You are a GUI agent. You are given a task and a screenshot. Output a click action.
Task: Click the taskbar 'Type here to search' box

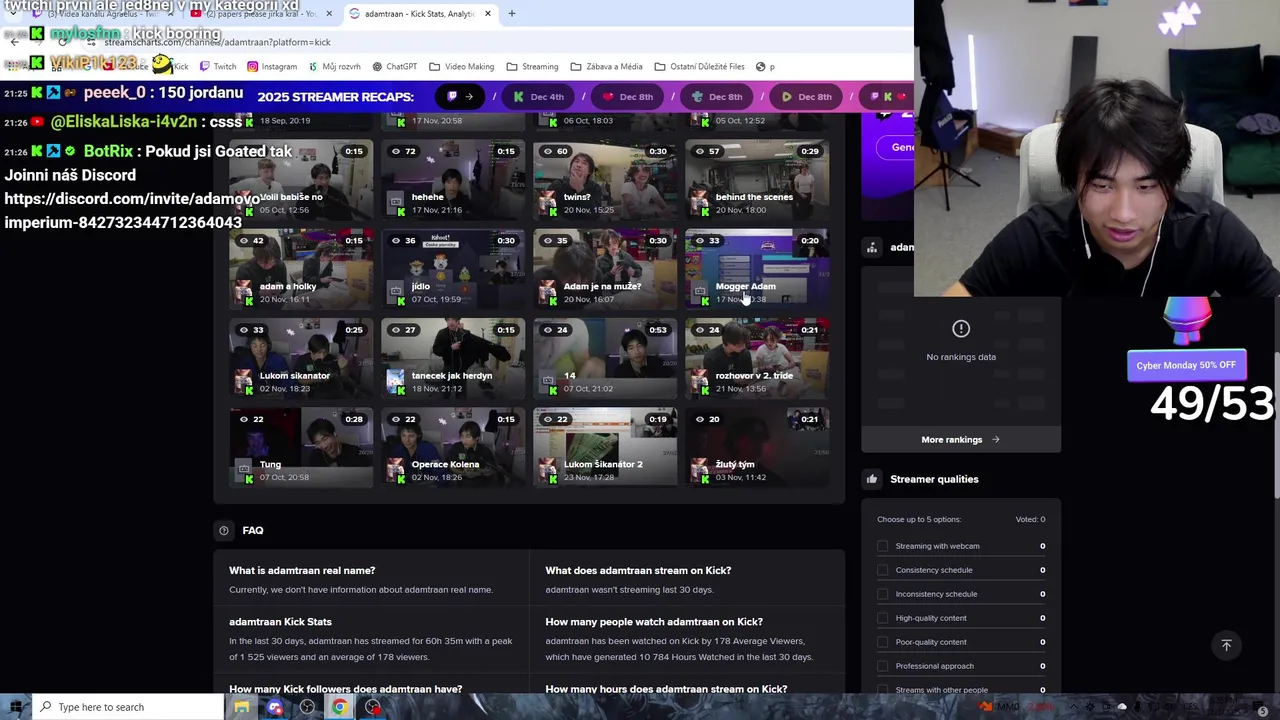tap(130, 707)
